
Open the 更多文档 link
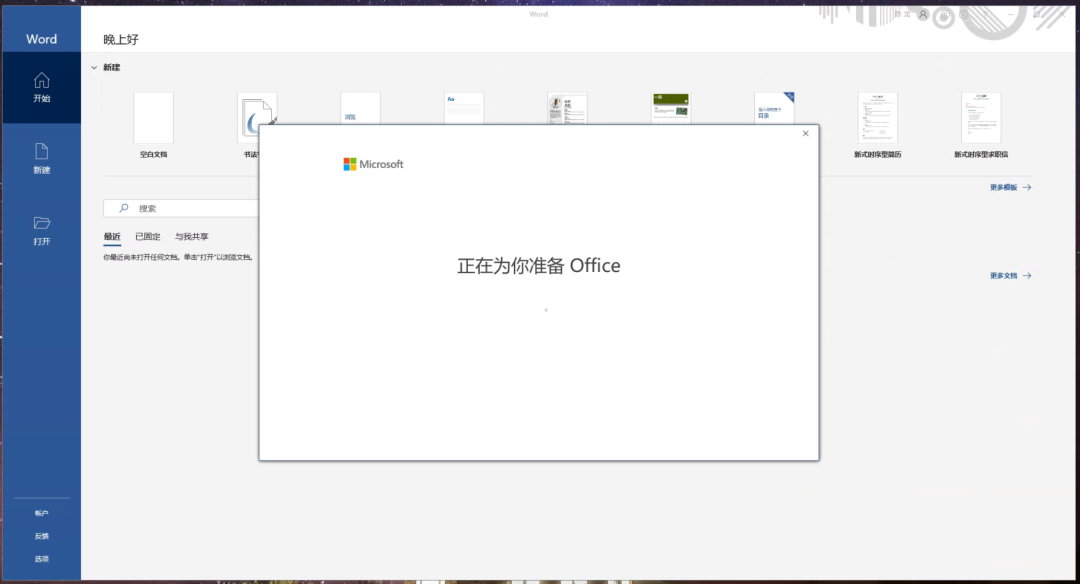pos(1010,275)
